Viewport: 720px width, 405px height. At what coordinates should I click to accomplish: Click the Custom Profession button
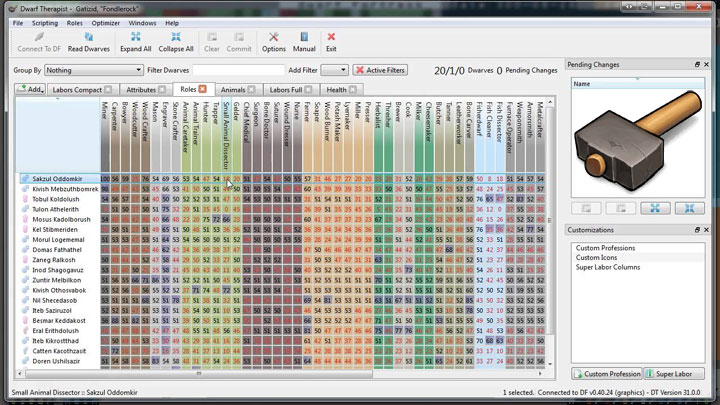click(606, 374)
